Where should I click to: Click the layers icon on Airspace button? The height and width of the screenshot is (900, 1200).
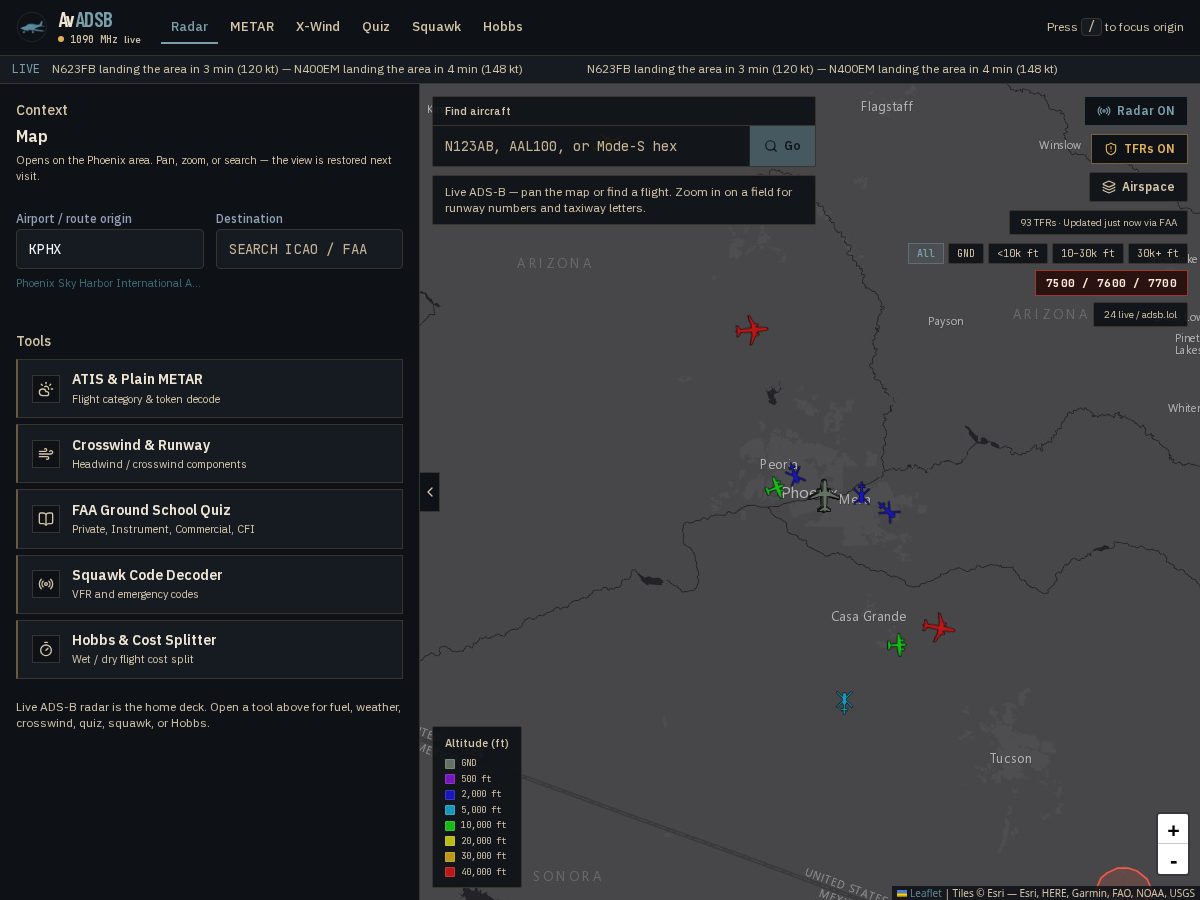point(1109,187)
